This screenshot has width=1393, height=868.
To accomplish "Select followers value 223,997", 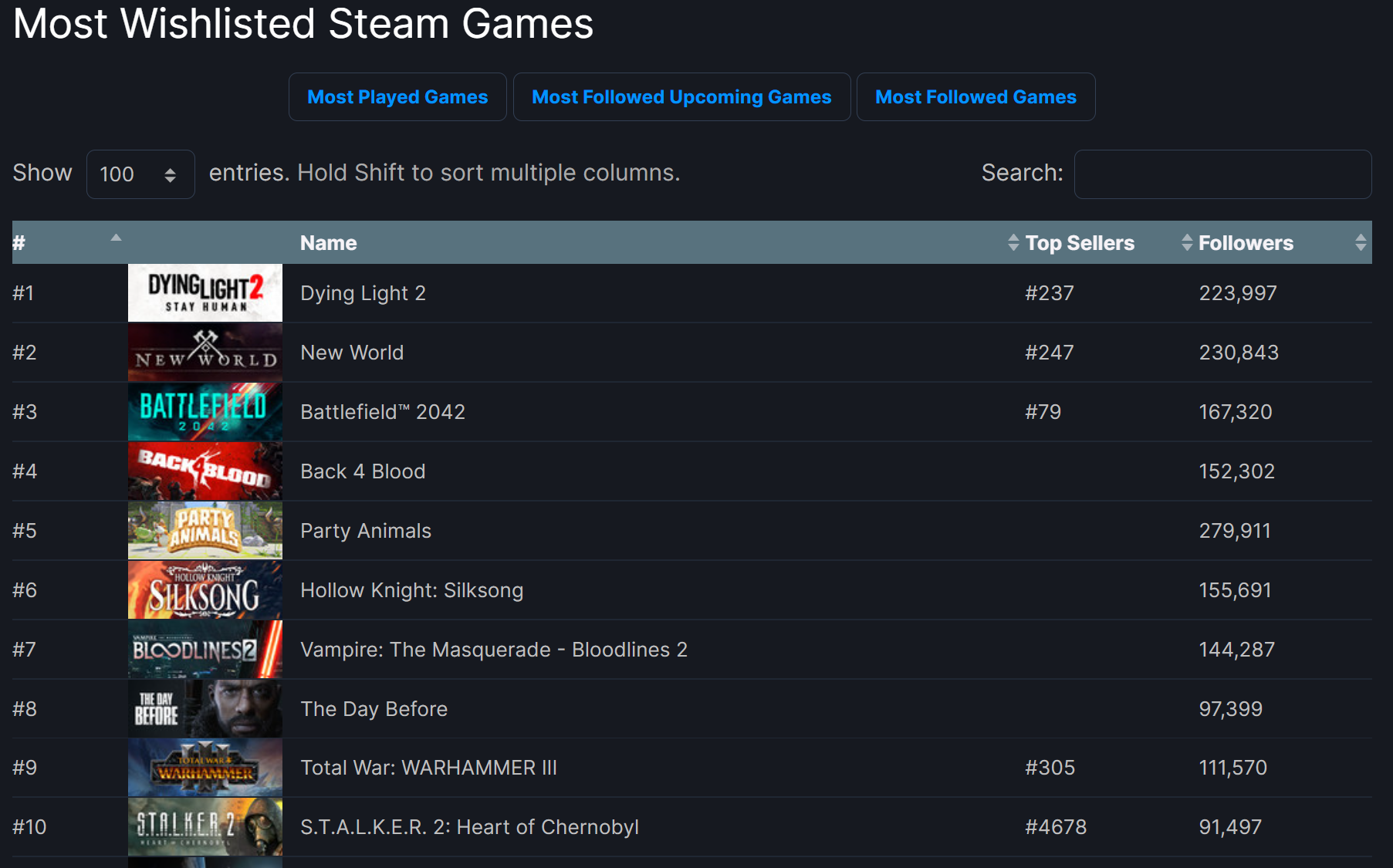I will [1238, 293].
